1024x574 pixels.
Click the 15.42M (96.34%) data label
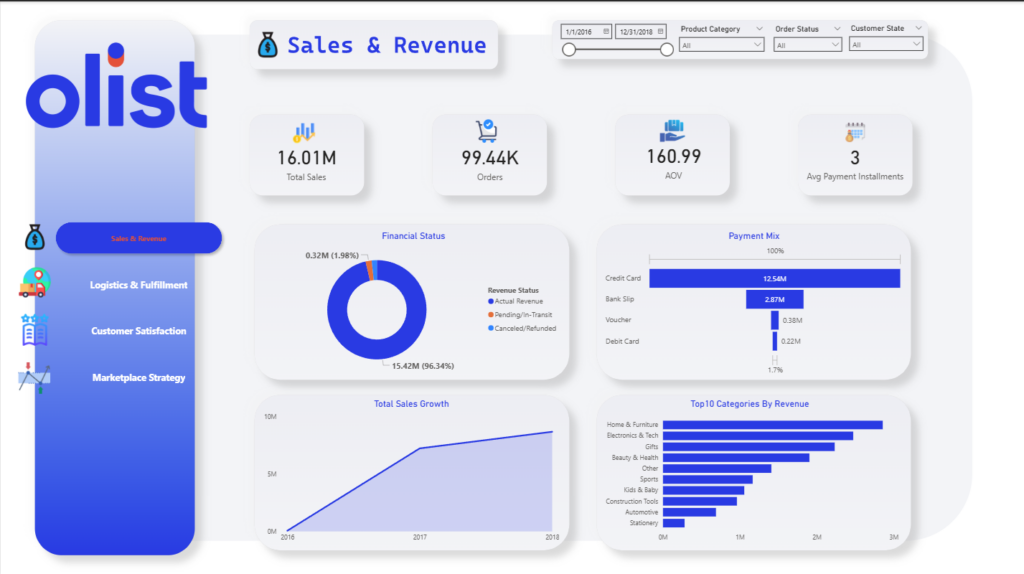[x=423, y=366]
